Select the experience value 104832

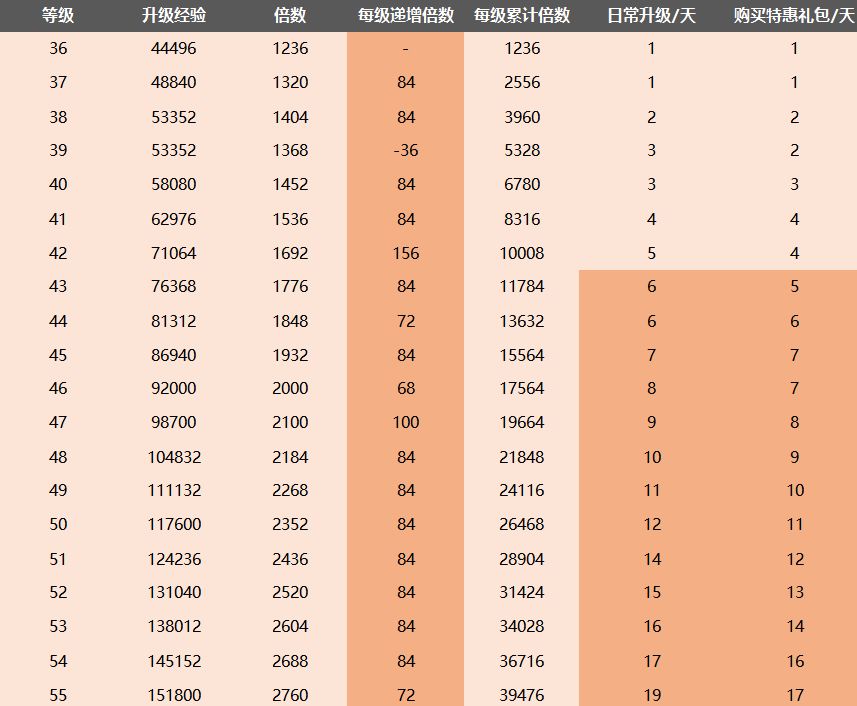172,456
